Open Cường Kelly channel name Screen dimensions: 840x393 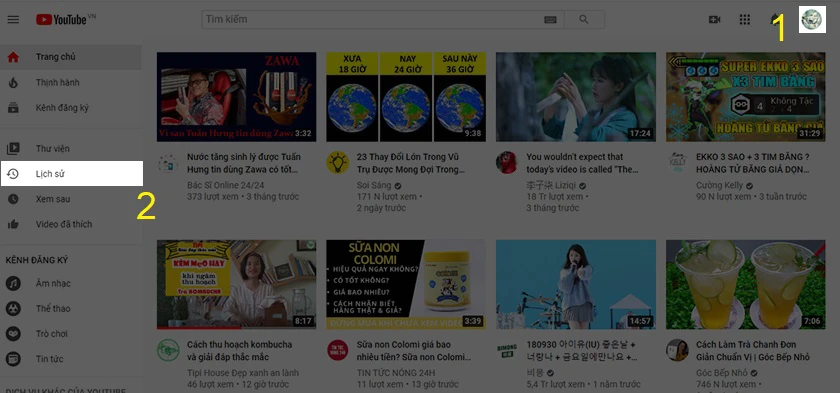coord(719,185)
